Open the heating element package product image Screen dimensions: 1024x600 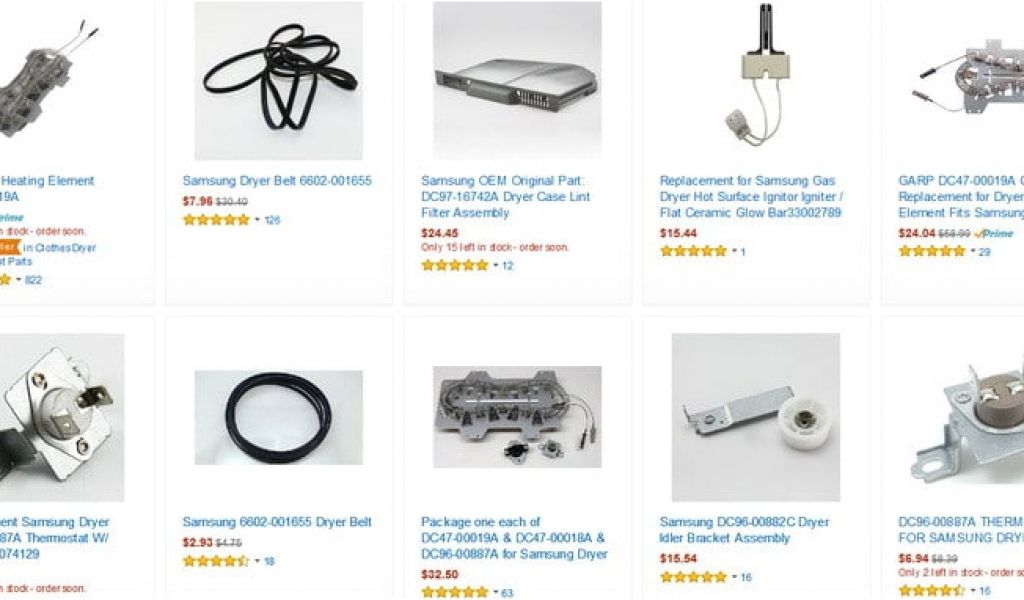(x=517, y=417)
